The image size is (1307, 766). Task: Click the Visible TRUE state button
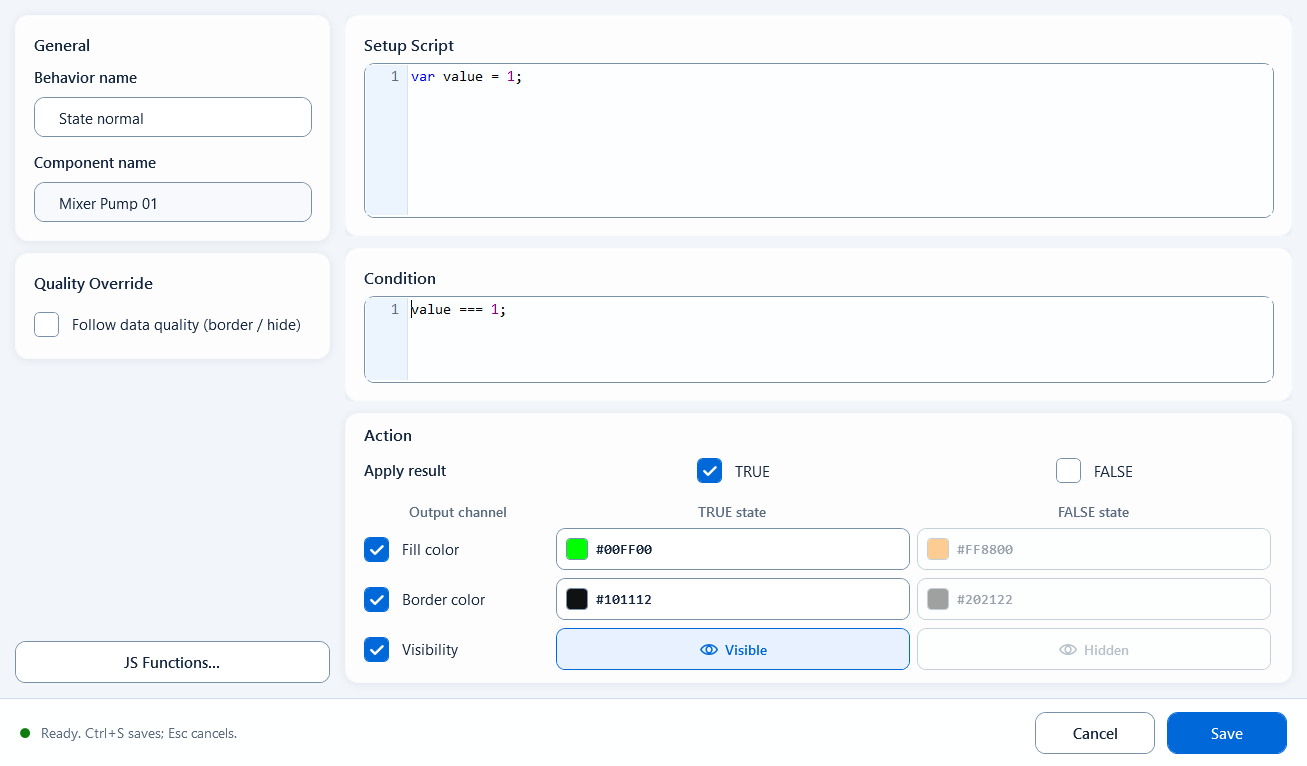tap(733, 649)
